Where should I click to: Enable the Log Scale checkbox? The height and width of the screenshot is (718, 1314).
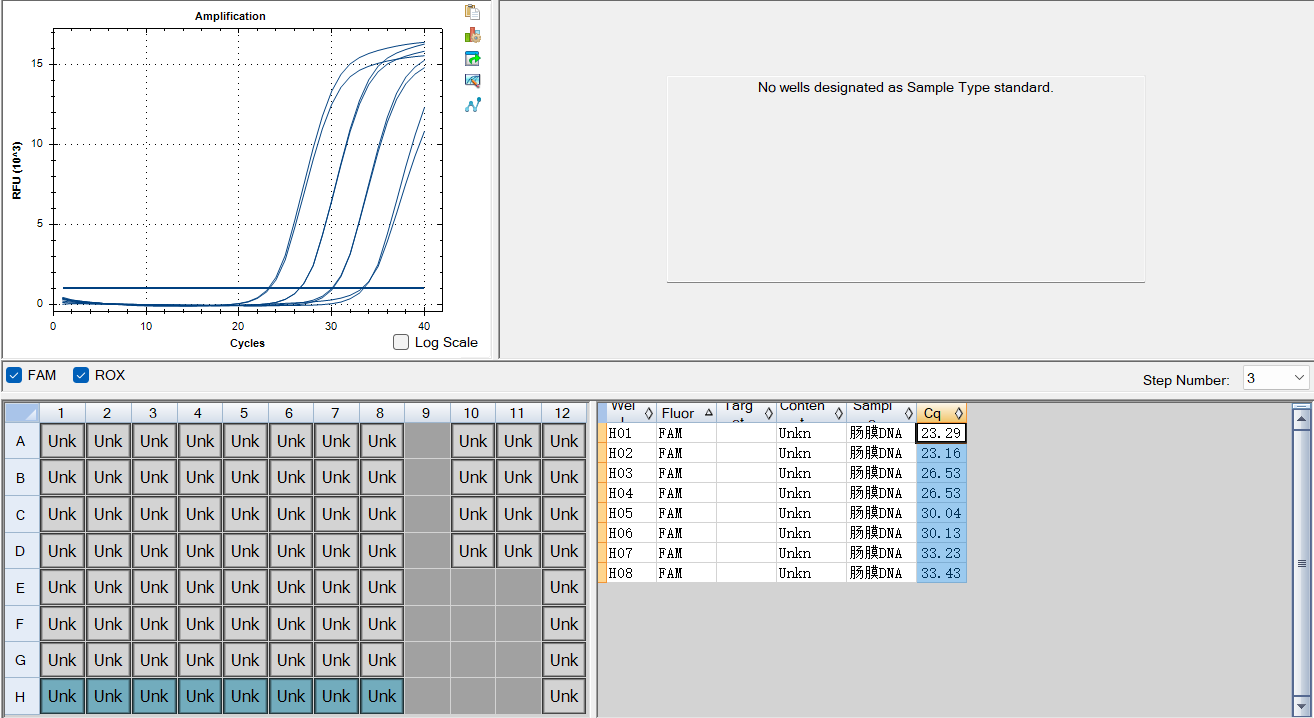click(x=401, y=342)
